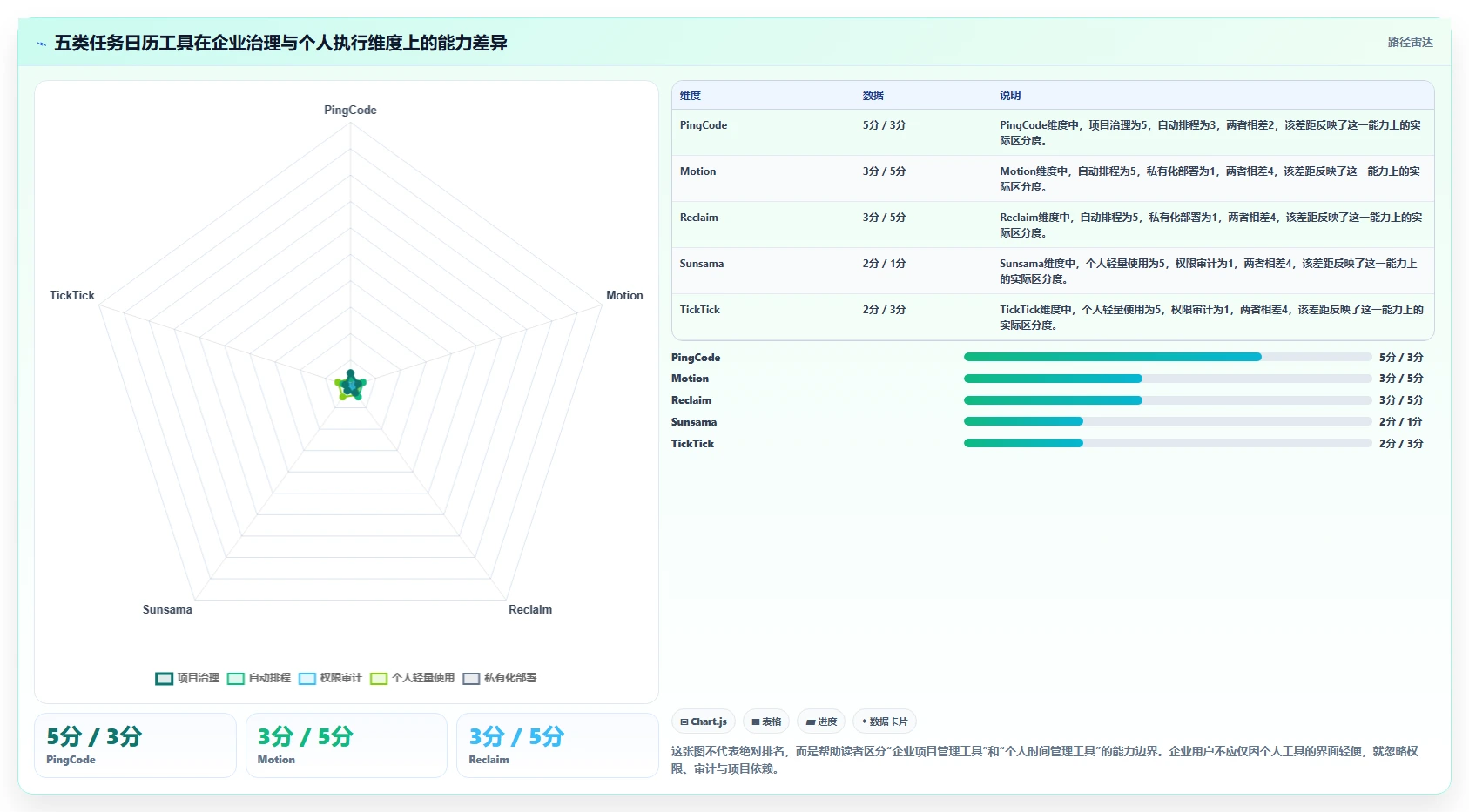This screenshot has width=1469, height=812.
Task: Click the chart title heading text
Action: pyautogui.click(x=280, y=43)
